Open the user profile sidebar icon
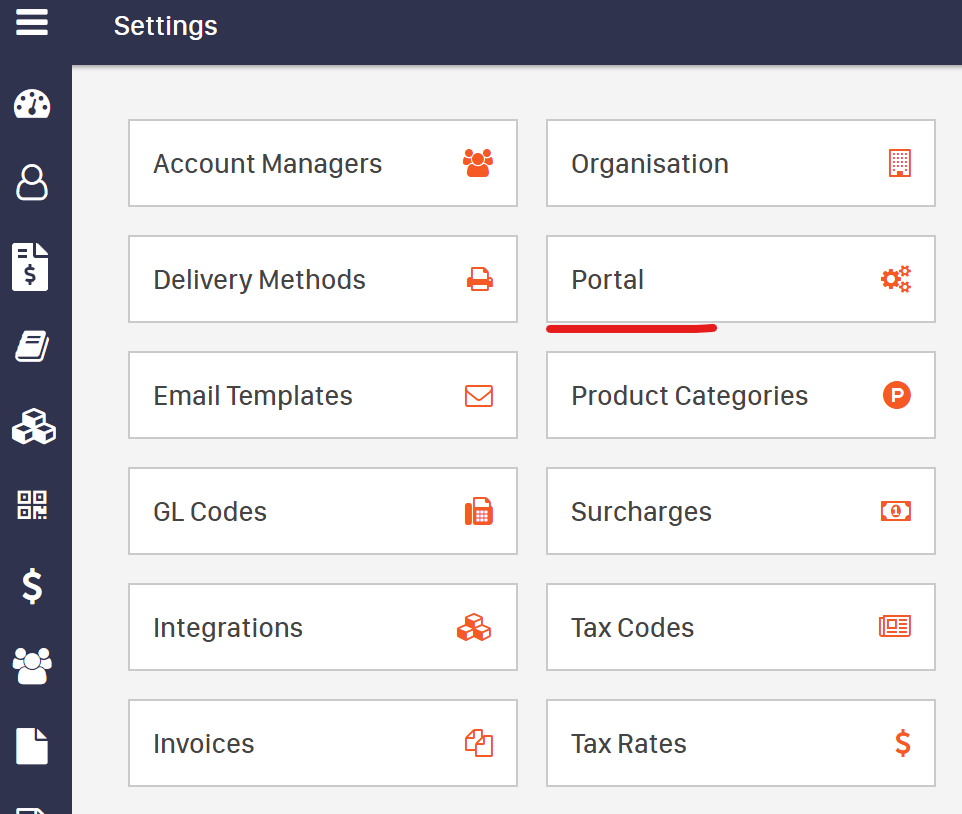The width and height of the screenshot is (962, 814). pos(32,183)
